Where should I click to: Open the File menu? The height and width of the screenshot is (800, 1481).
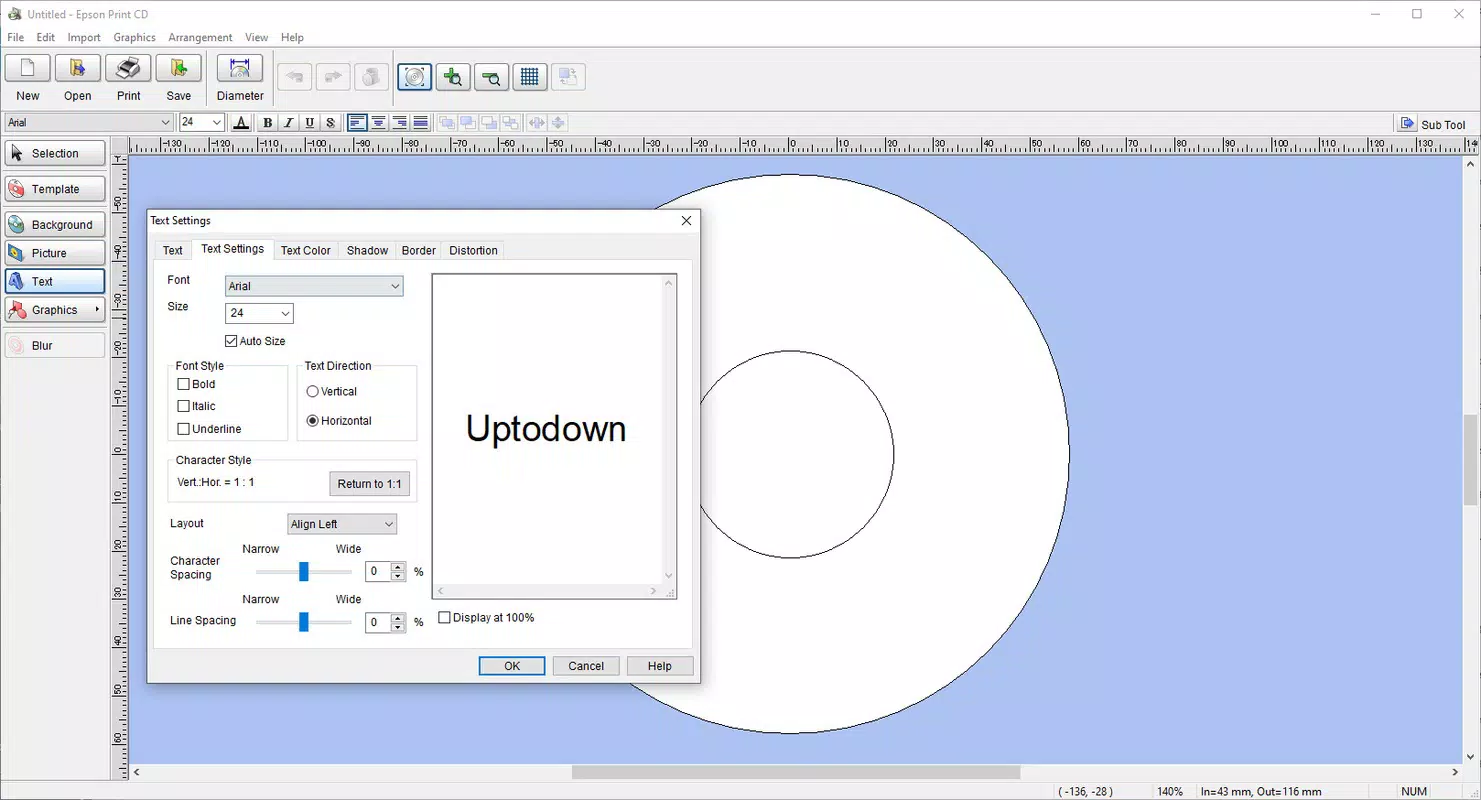click(15, 37)
